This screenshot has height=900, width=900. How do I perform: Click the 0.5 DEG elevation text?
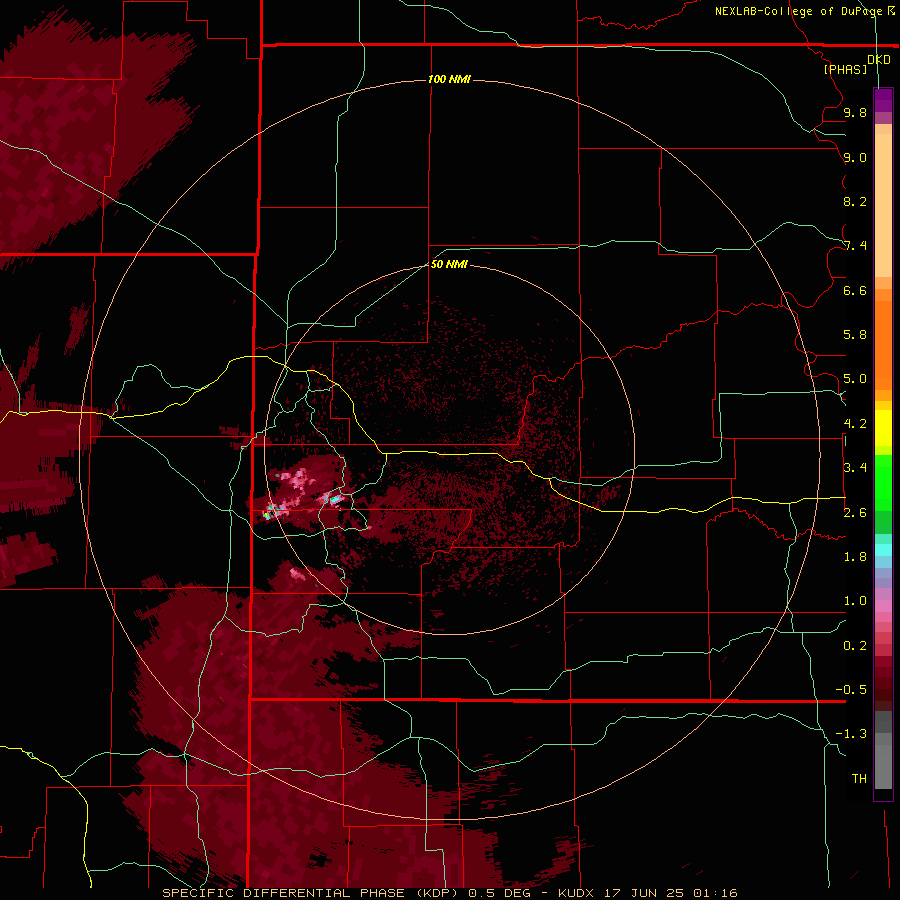tap(500, 893)
